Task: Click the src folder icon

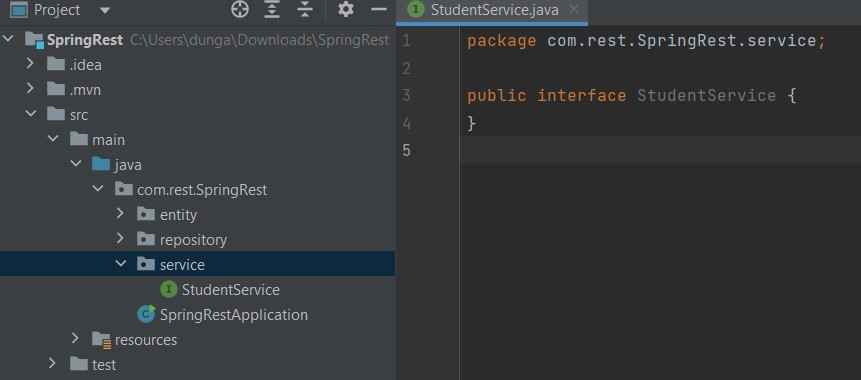Action: pos(56,114)
